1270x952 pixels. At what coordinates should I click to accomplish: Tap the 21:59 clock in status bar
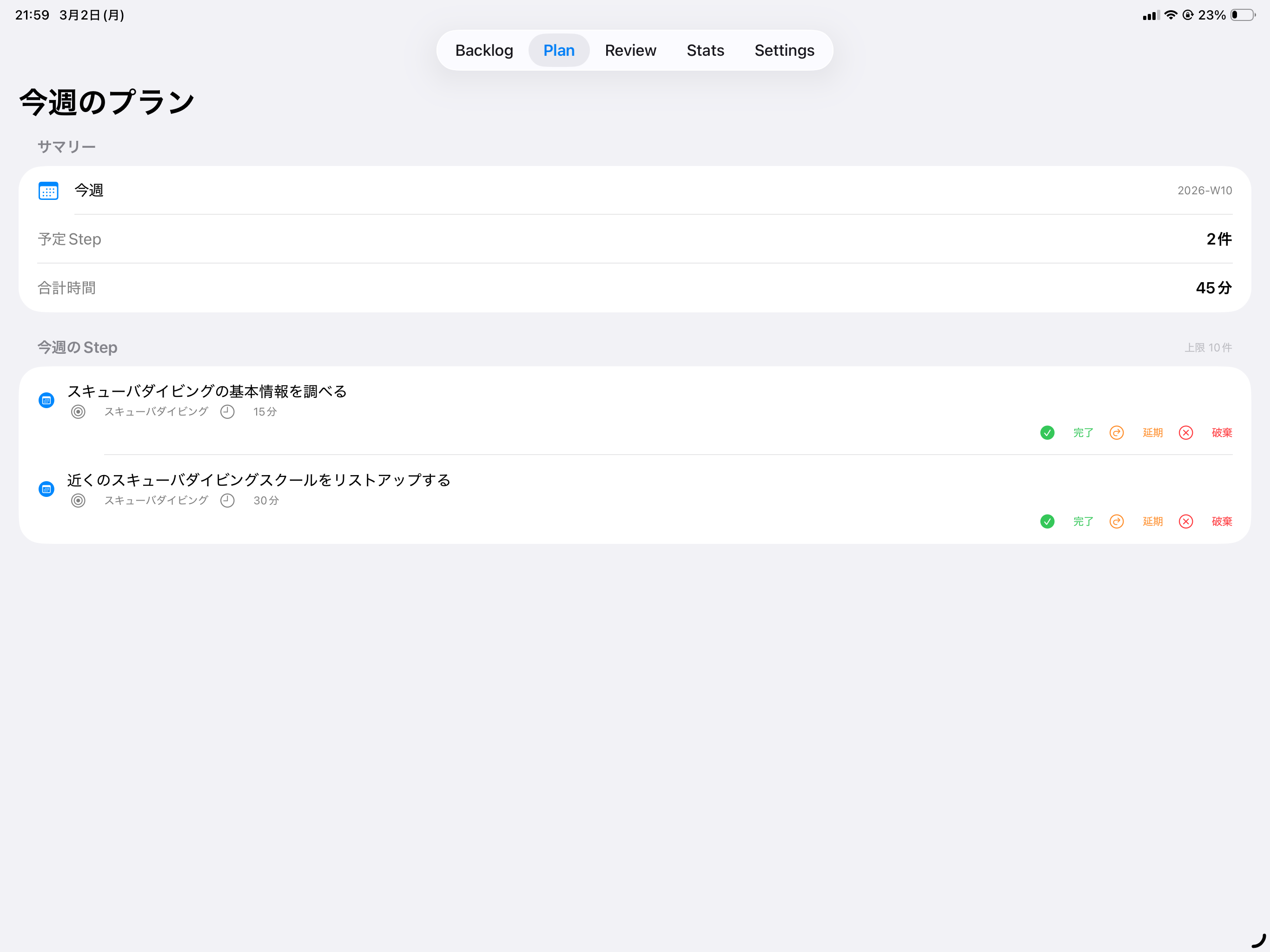coord(32,15)
